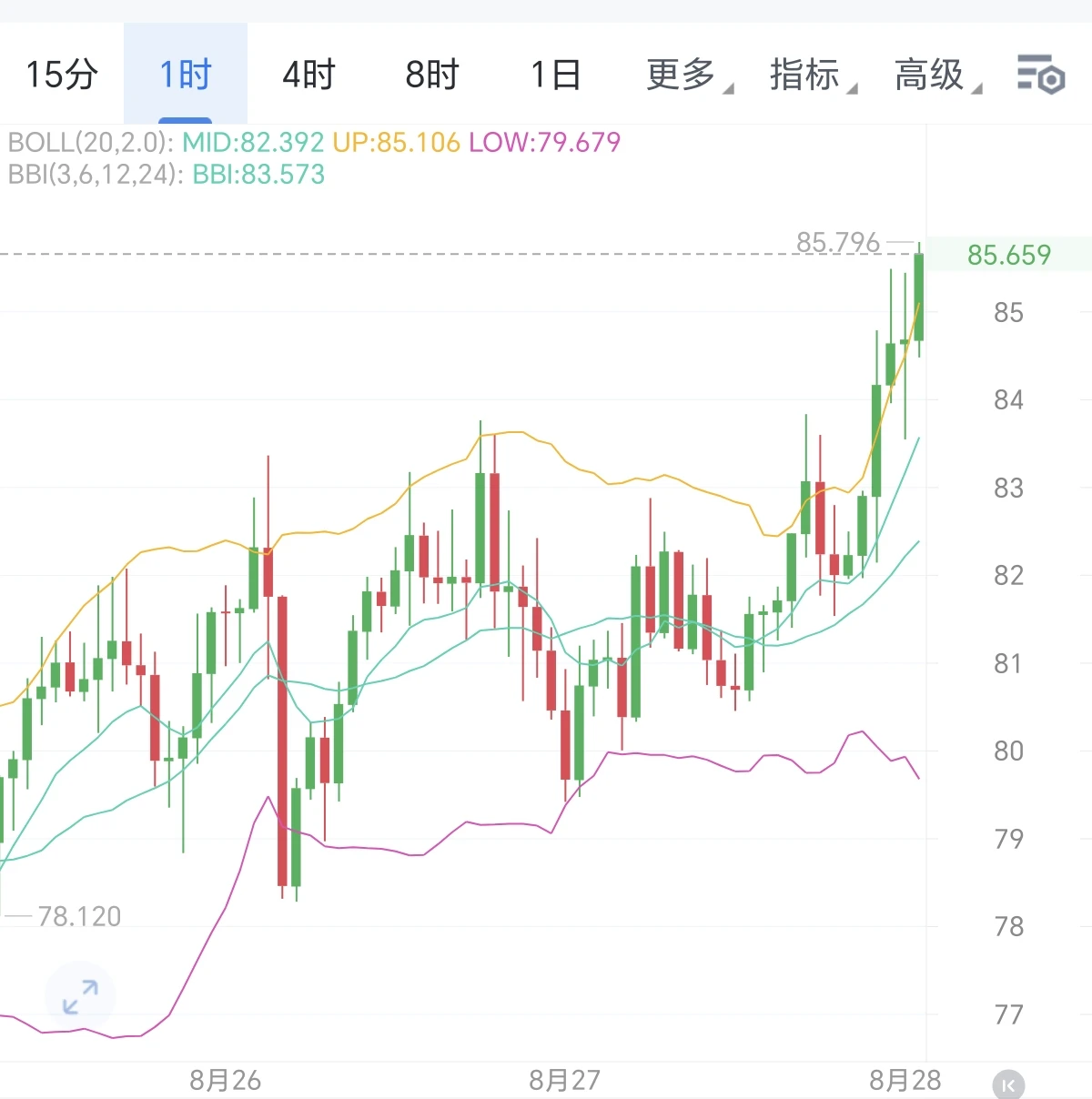Click the MID:82.392 value

253,142
